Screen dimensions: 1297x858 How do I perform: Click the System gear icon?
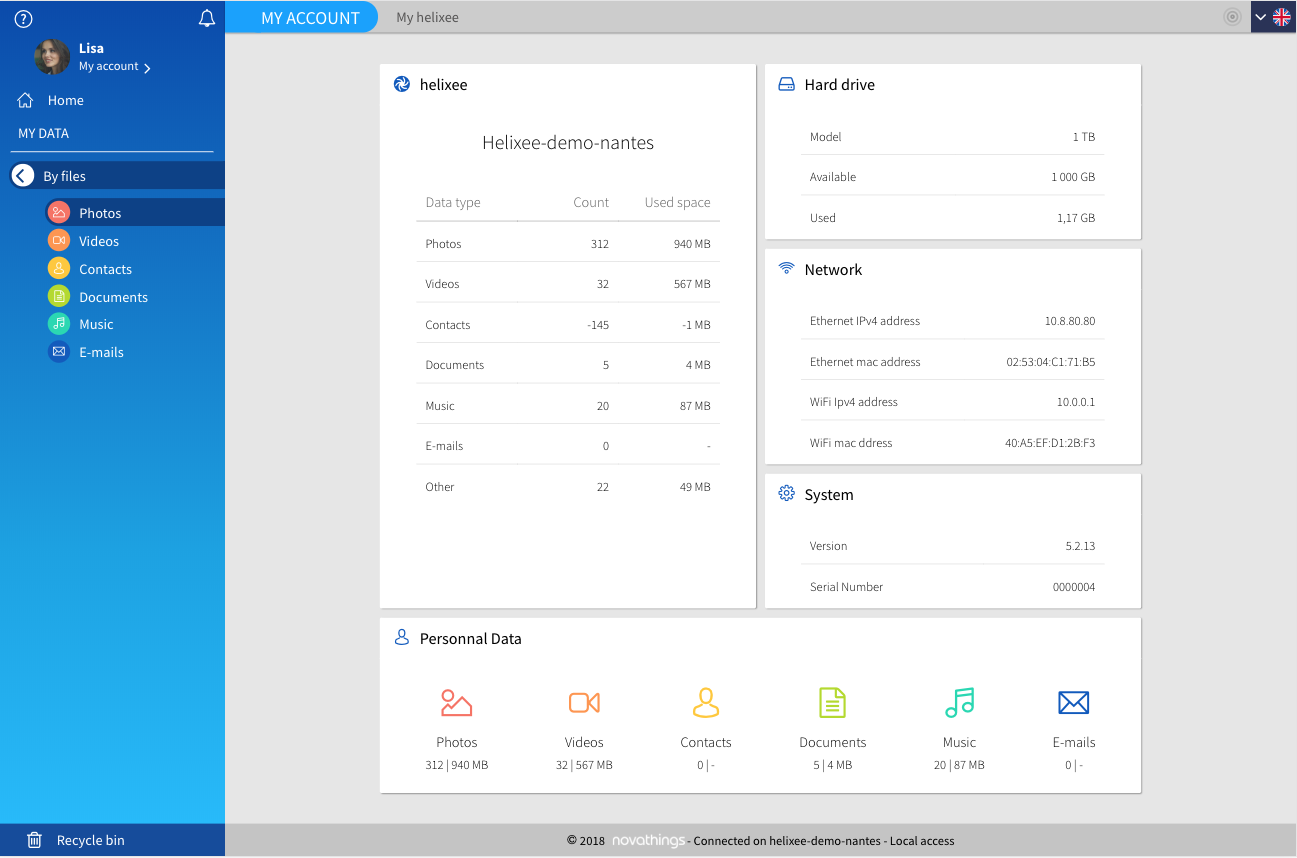787,494
